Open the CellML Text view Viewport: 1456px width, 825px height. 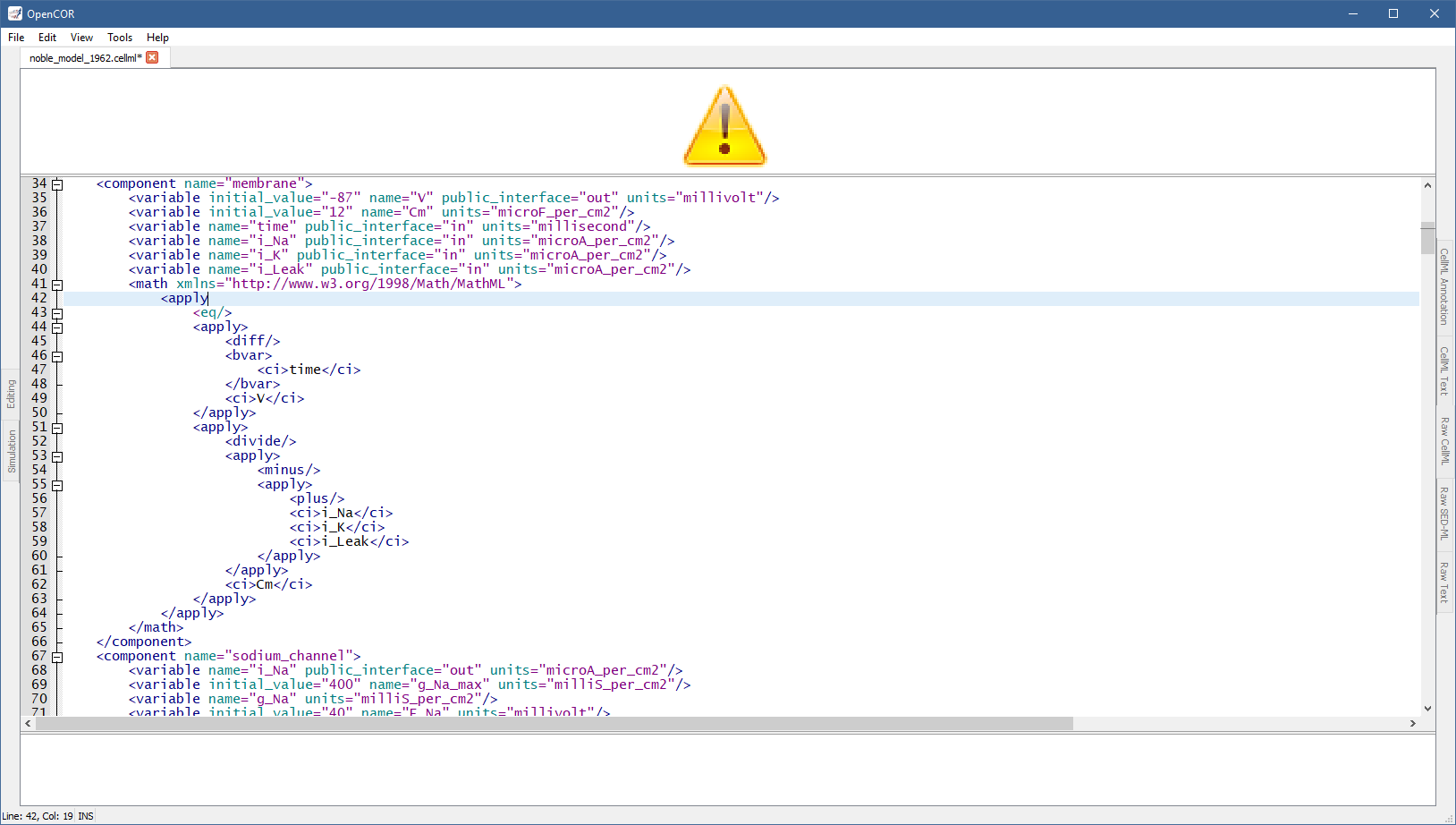point(1444,370)
